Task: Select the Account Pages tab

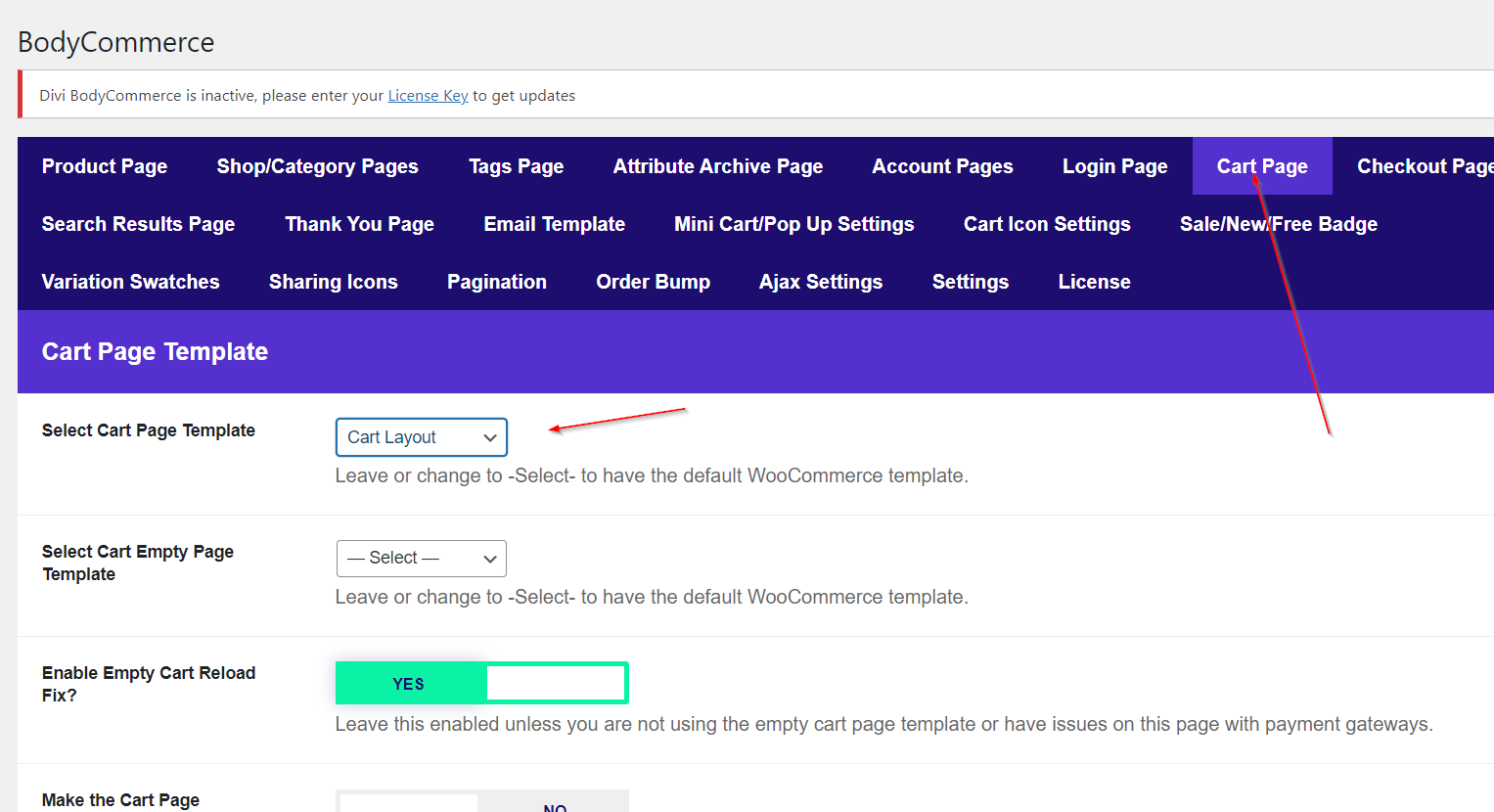Action: (942, 166)
